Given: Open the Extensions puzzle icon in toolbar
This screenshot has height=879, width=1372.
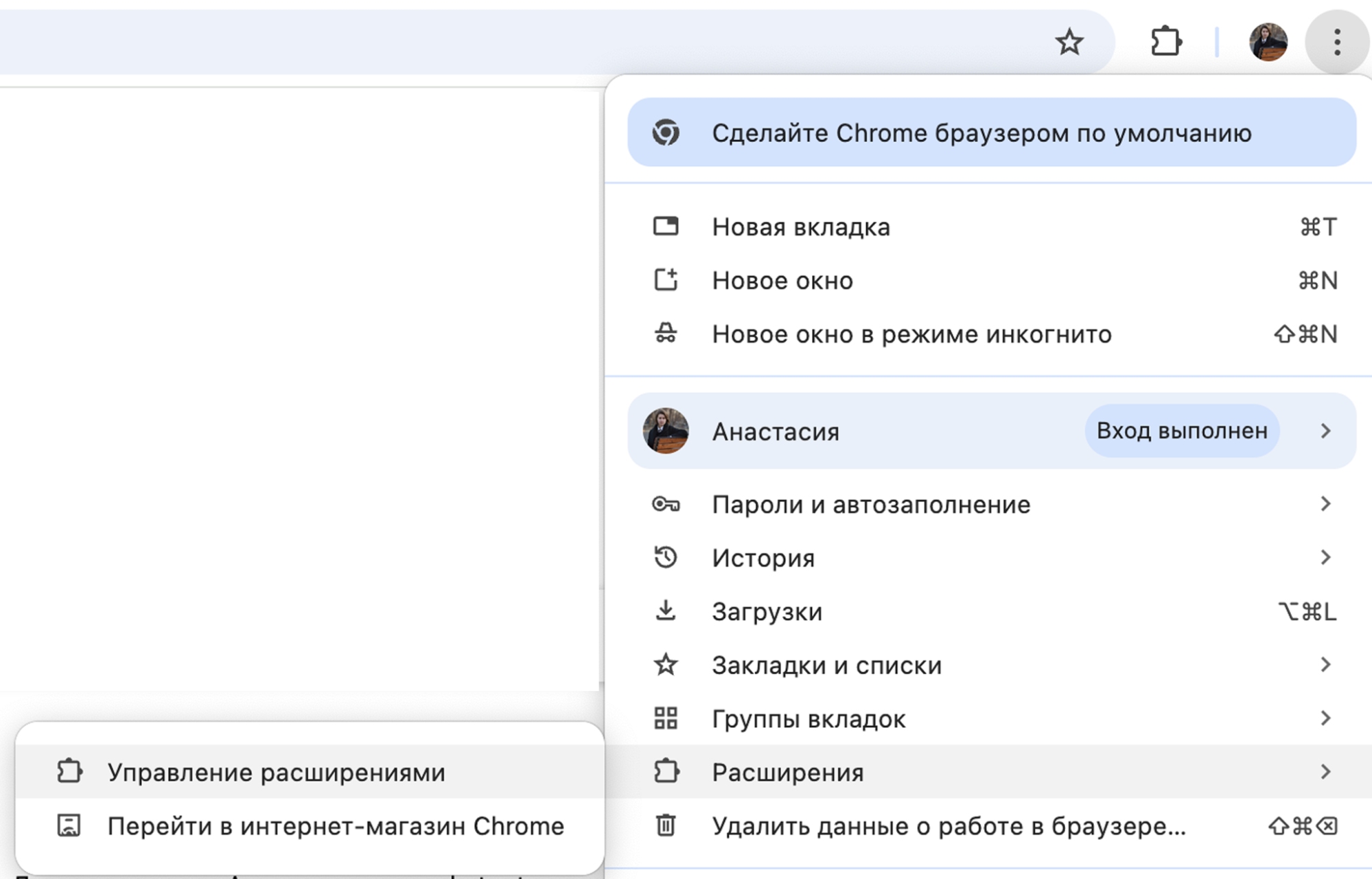Looking at the screenshot, I should [1165, 42].
